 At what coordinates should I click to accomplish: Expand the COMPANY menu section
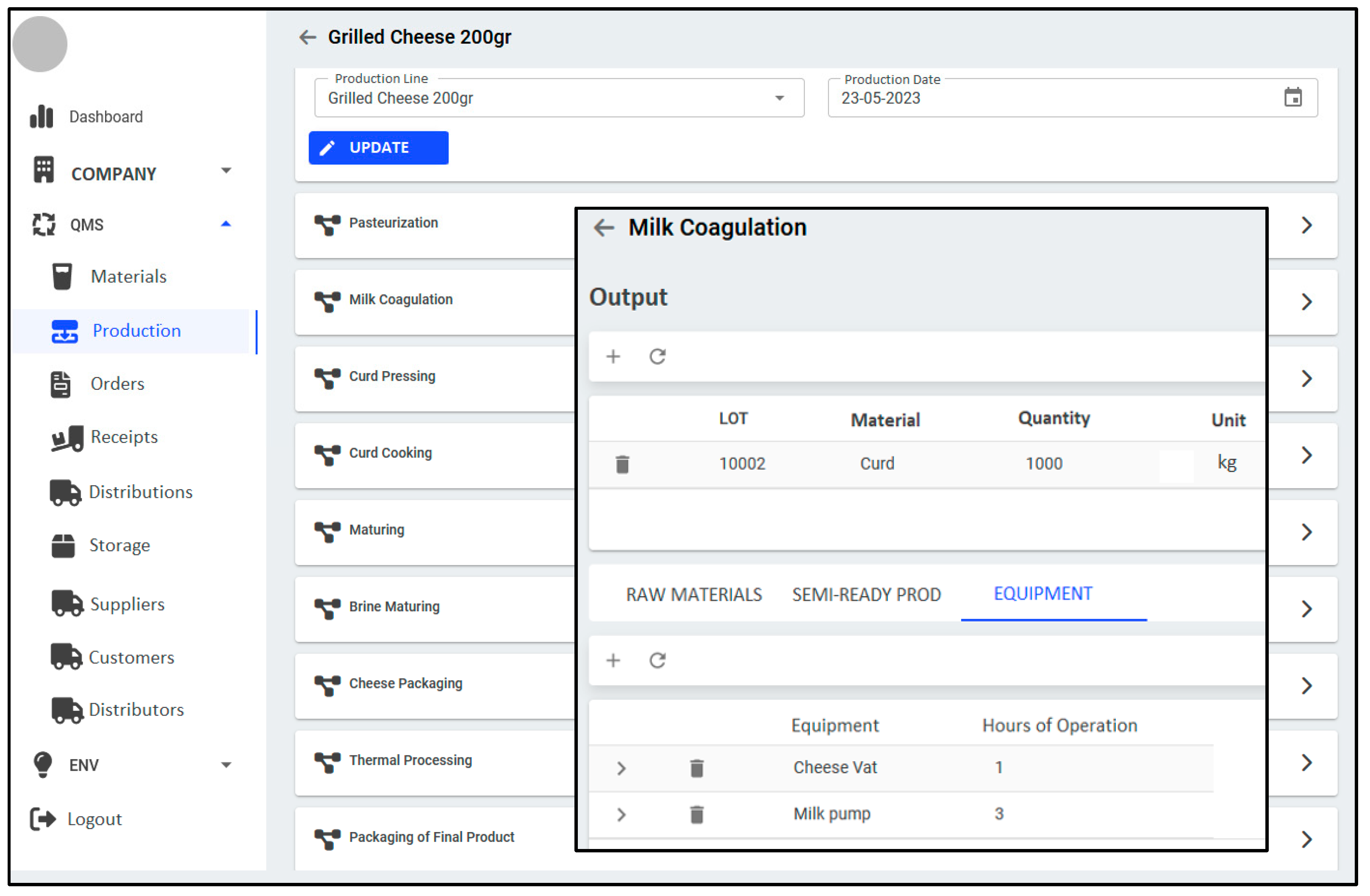tap(226, 171)
